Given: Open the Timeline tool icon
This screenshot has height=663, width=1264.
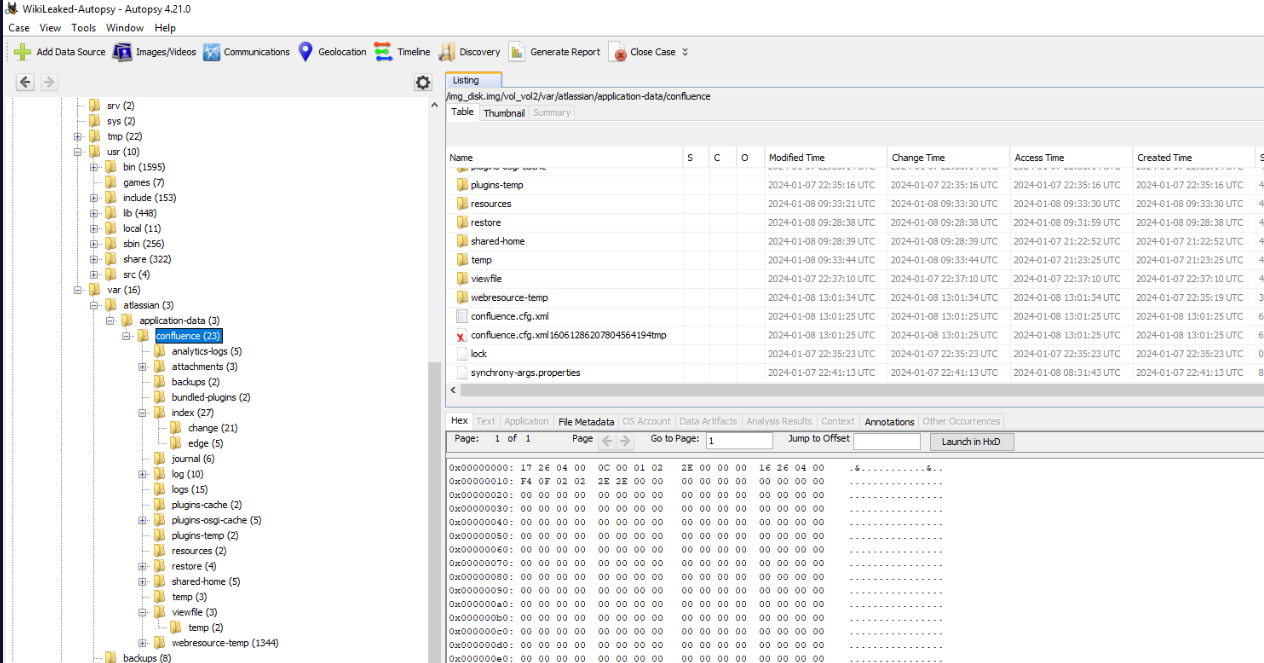Looking at the screenshot, I should point(383,52).
